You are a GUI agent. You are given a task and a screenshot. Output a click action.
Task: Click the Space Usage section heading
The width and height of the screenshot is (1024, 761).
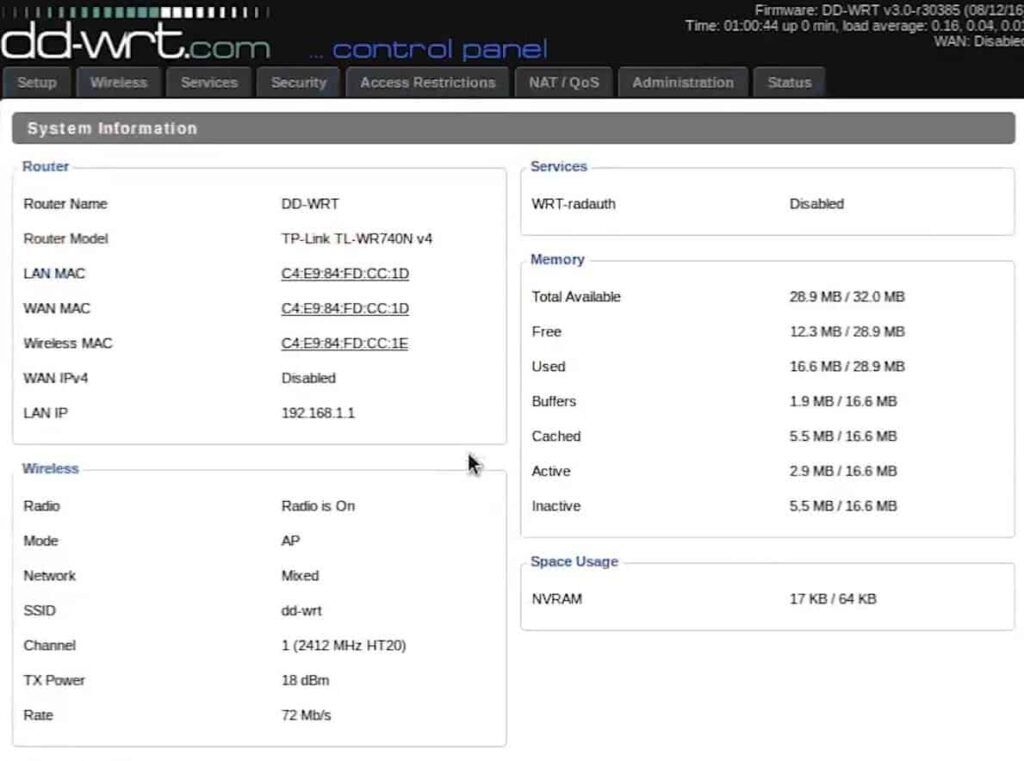tap(573, 561)
